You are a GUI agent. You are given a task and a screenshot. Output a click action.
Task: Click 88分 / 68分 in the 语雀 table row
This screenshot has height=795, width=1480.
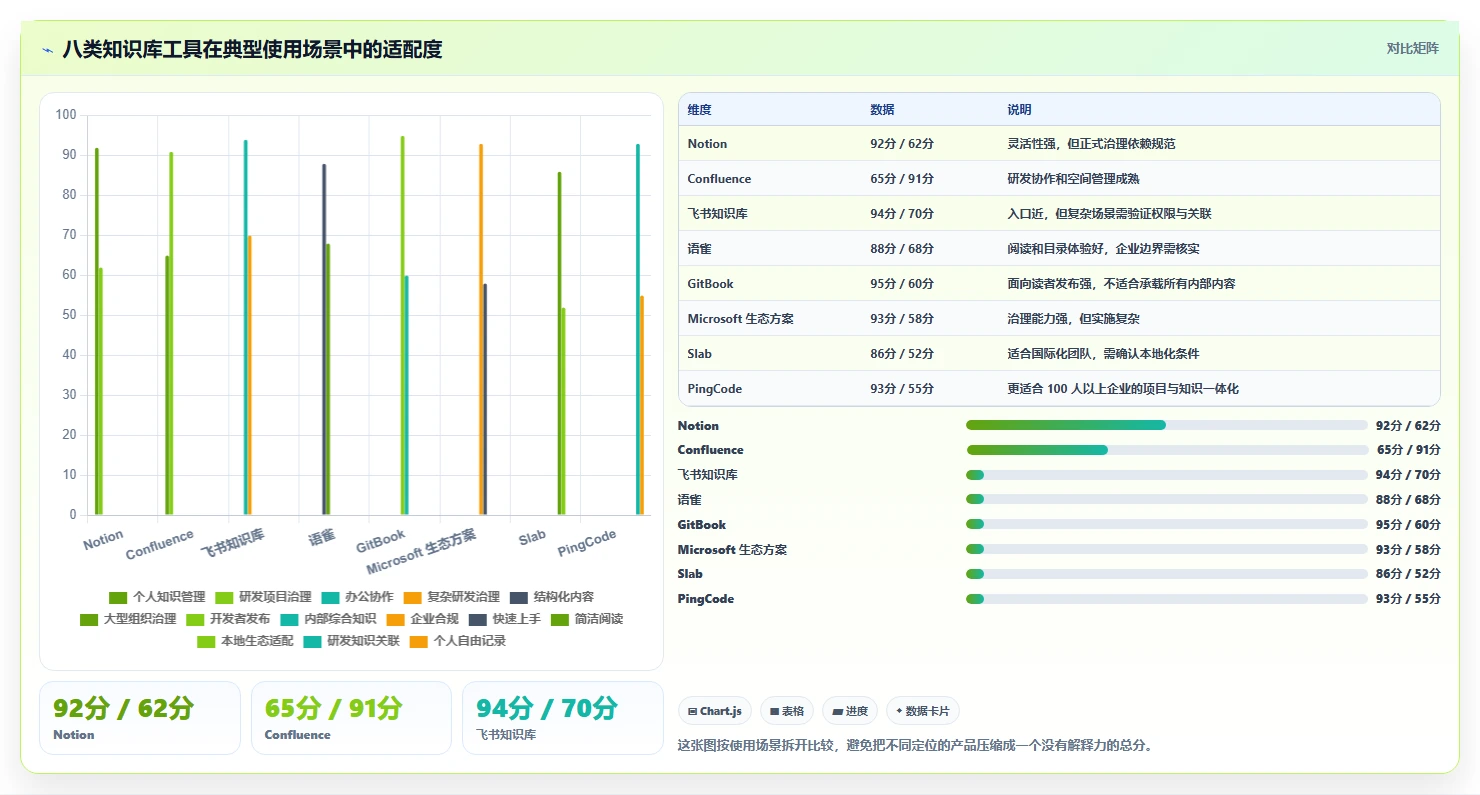coord(902,249)
